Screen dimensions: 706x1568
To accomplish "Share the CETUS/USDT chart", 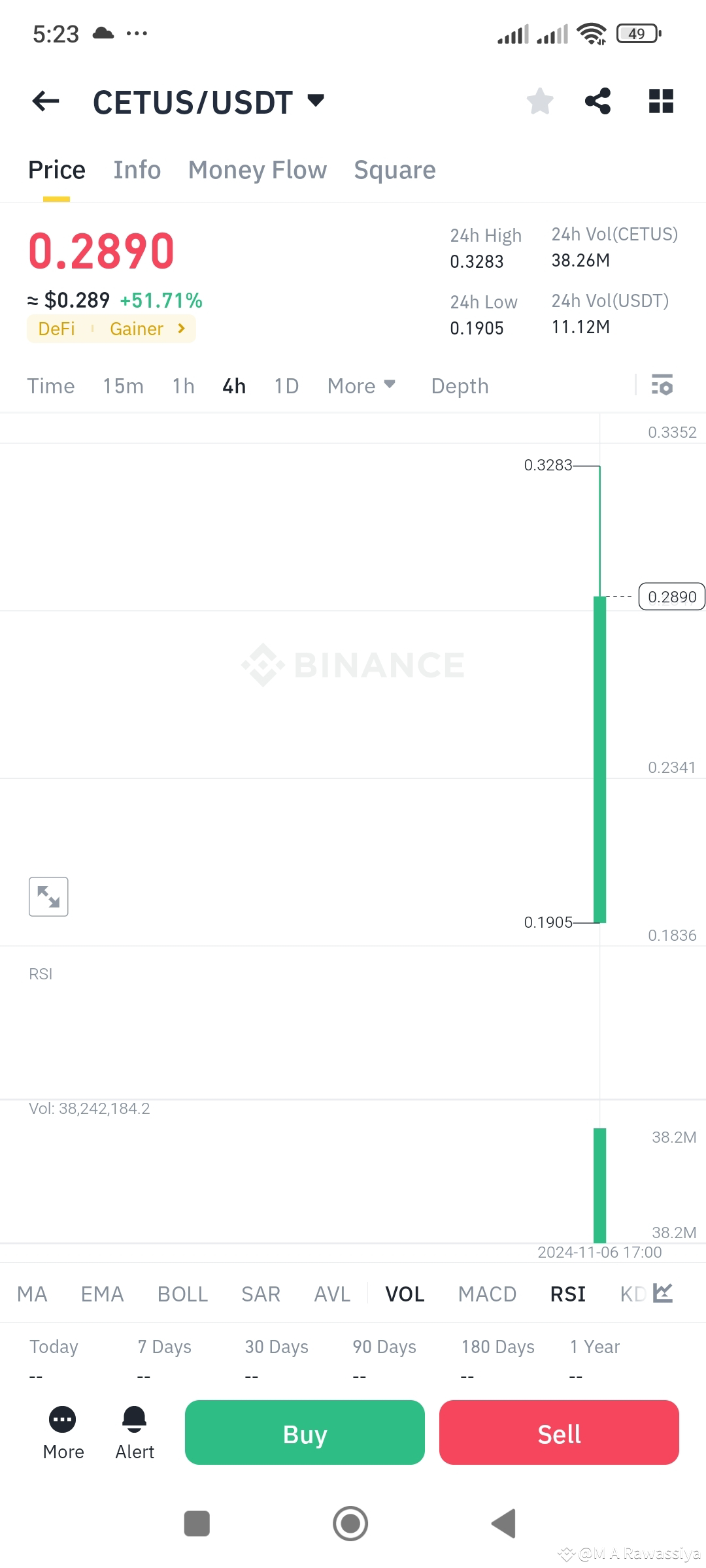I will coord(598,101).
